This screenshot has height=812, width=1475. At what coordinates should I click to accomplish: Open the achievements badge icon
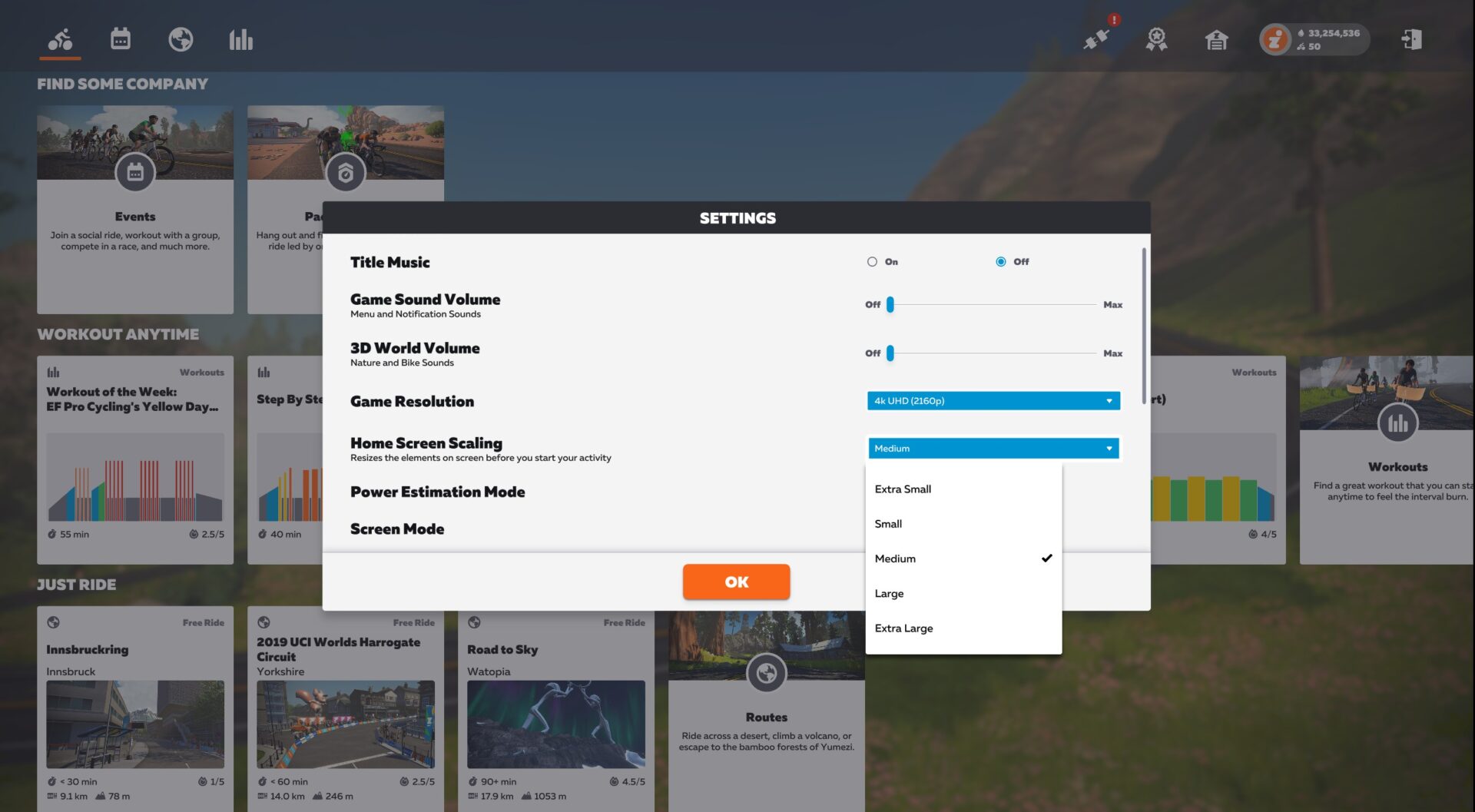(x=1155, y=40)
